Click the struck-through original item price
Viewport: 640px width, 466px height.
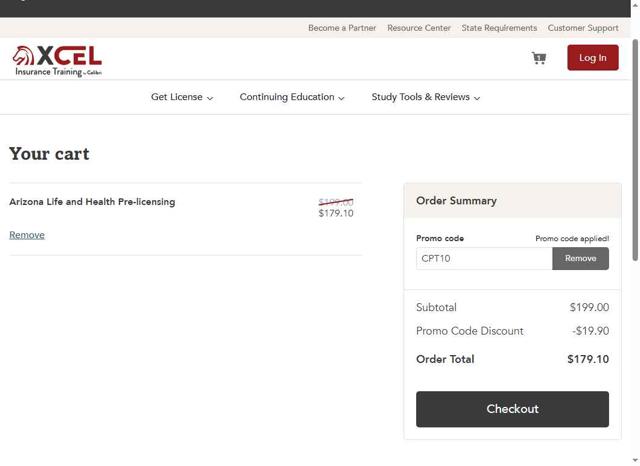point(336,202)
